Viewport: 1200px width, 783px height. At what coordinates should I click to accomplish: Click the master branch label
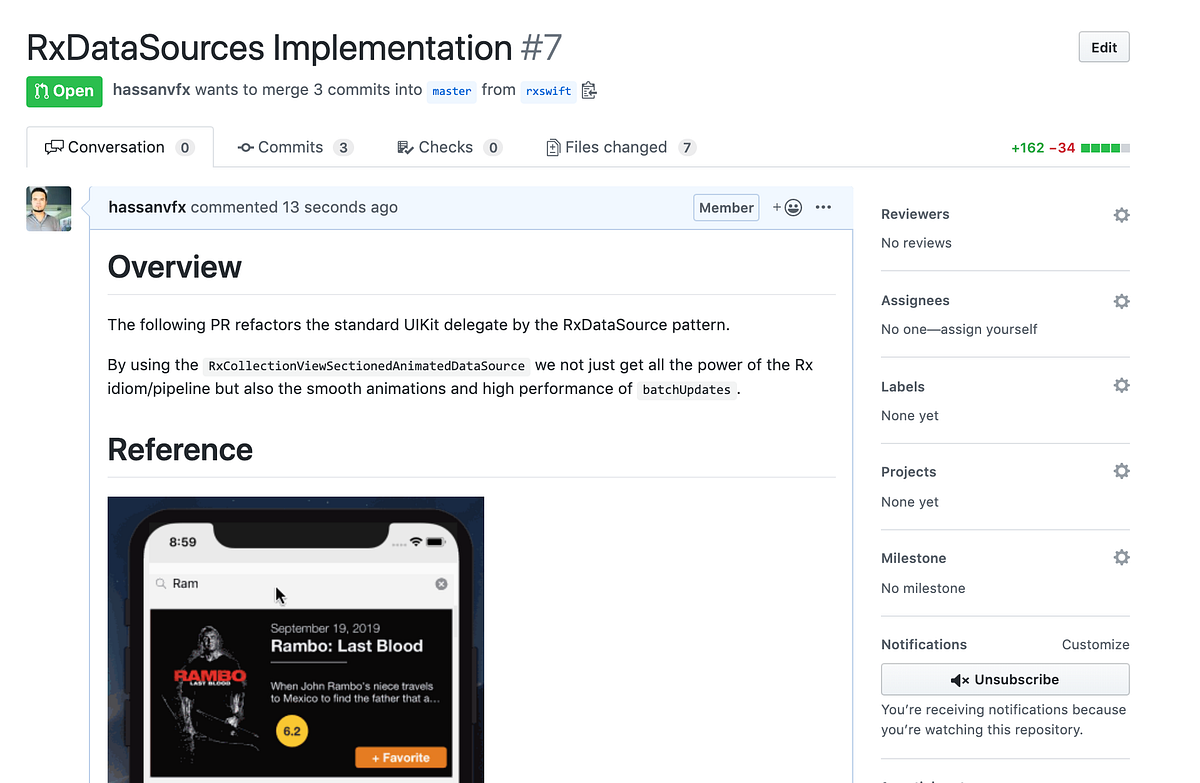point(451,91)
